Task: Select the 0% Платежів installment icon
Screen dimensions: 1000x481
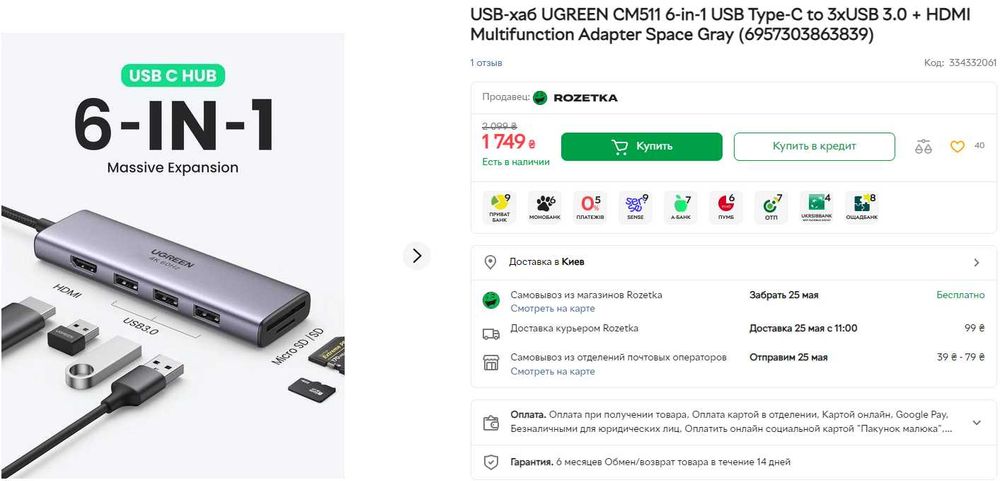Action: 590,207
